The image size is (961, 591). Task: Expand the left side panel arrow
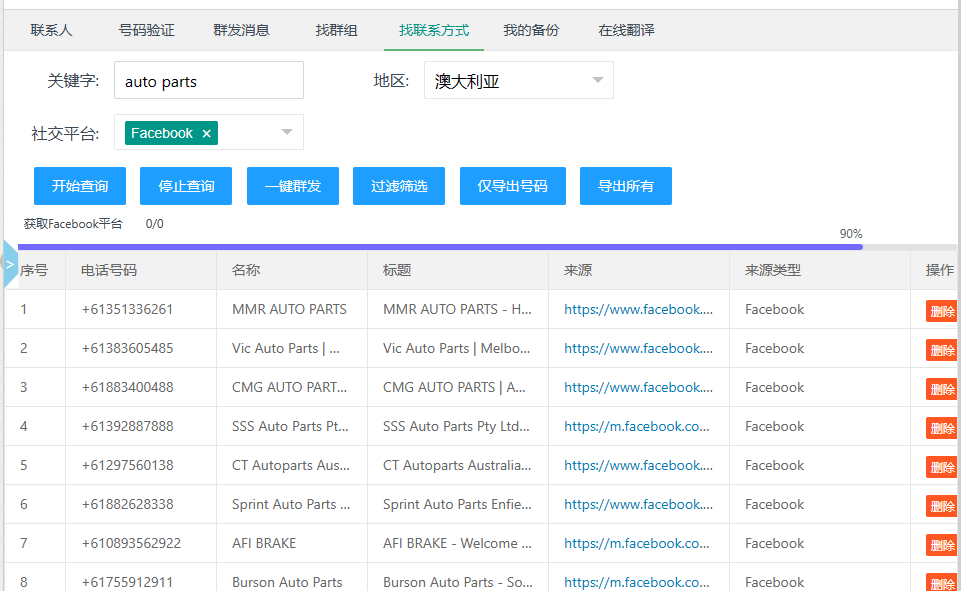pos(10,264)
